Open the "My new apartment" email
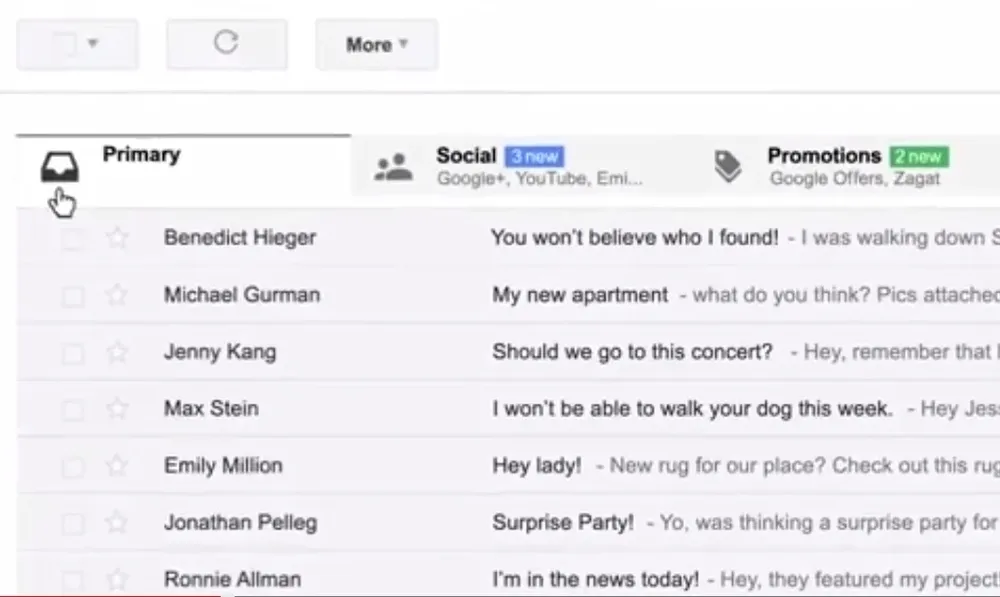Image resolution: width=1000 pixels, height=597 pixels. click(x=580, y=295)
